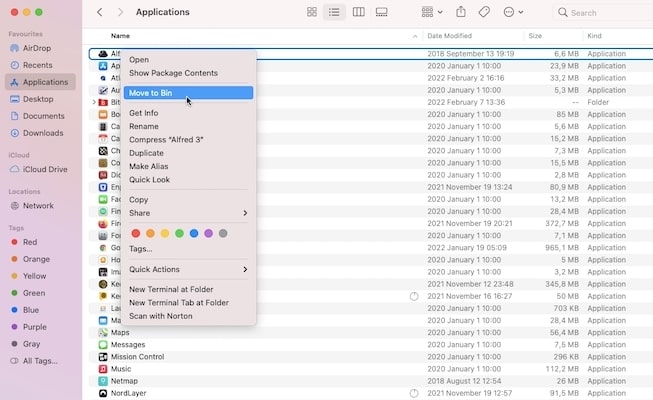Go back with the left chevron
This screenshot has width=653, height=400.
(100, 12)
